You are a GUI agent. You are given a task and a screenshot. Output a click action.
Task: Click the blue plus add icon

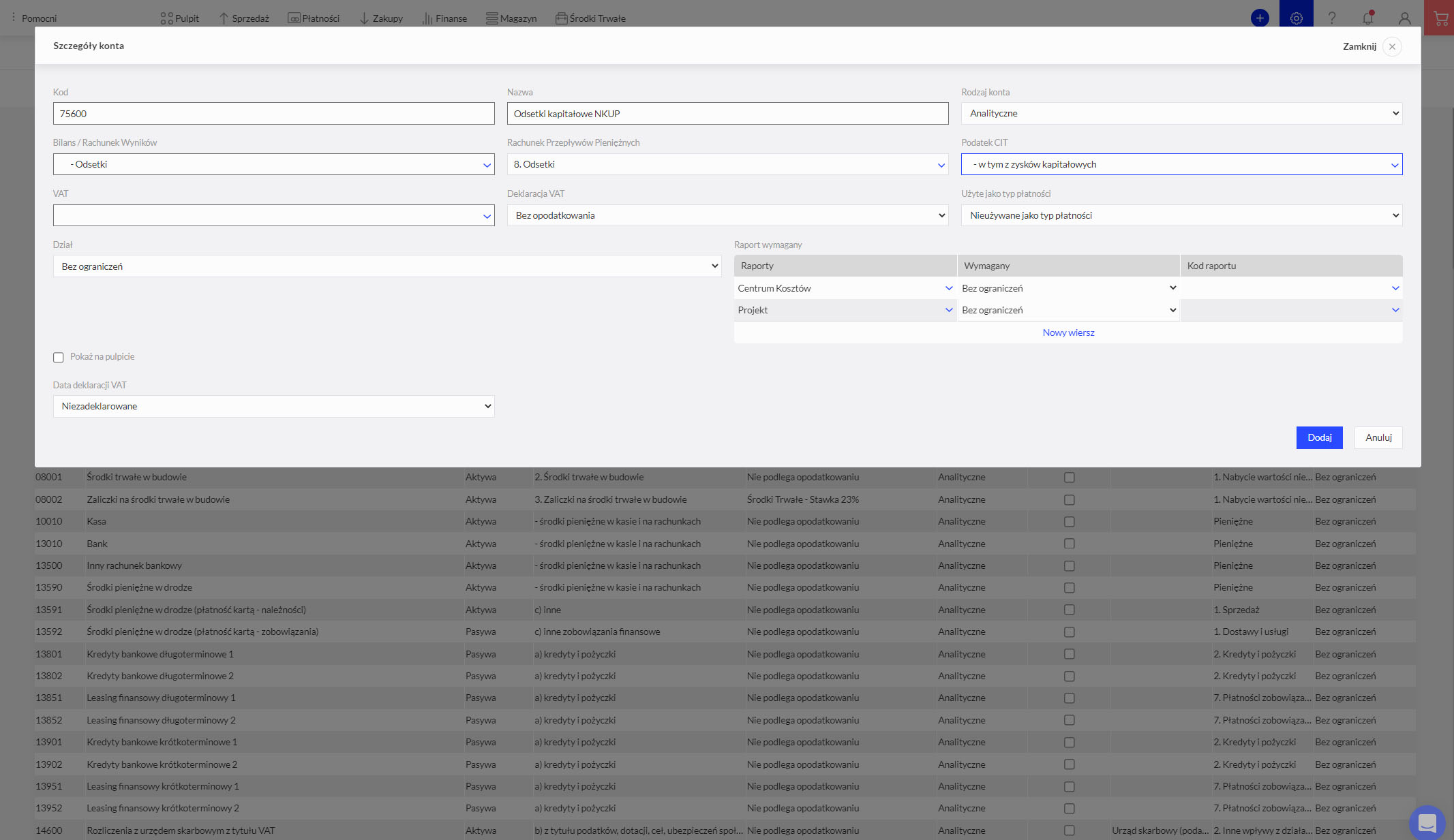click(x=1260, y=18)
